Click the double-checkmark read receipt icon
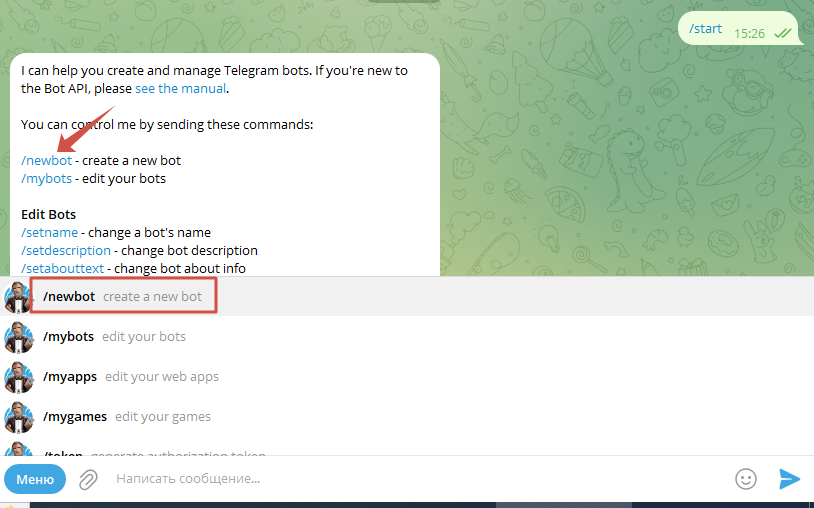Screen dimensions: 814x508 point(782,34)
